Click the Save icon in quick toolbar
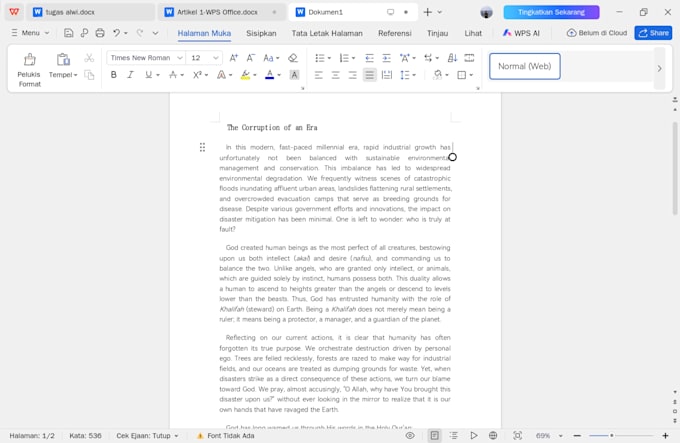 point(69,33)
